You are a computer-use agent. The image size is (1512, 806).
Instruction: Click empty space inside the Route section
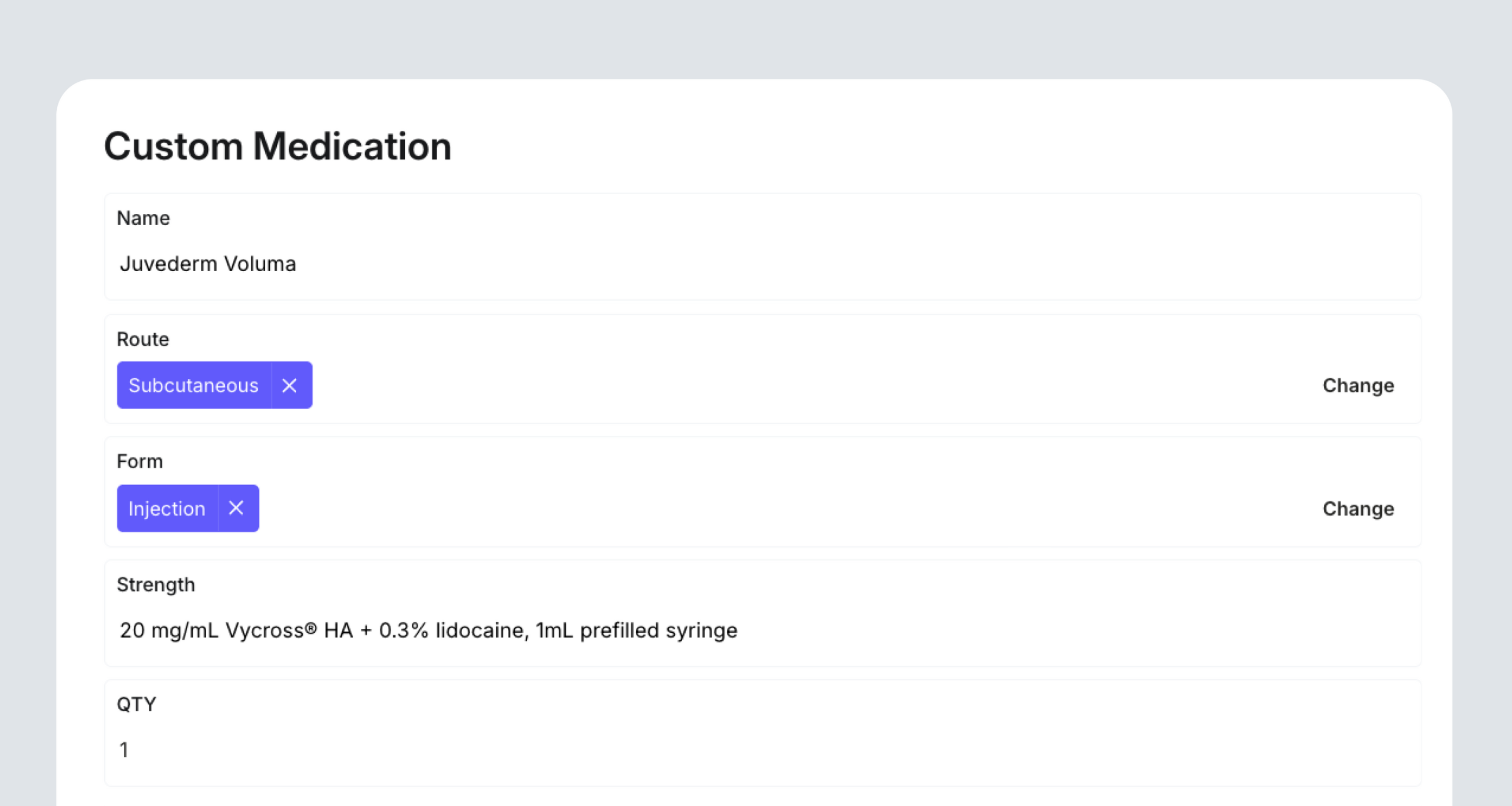(763, 385)
